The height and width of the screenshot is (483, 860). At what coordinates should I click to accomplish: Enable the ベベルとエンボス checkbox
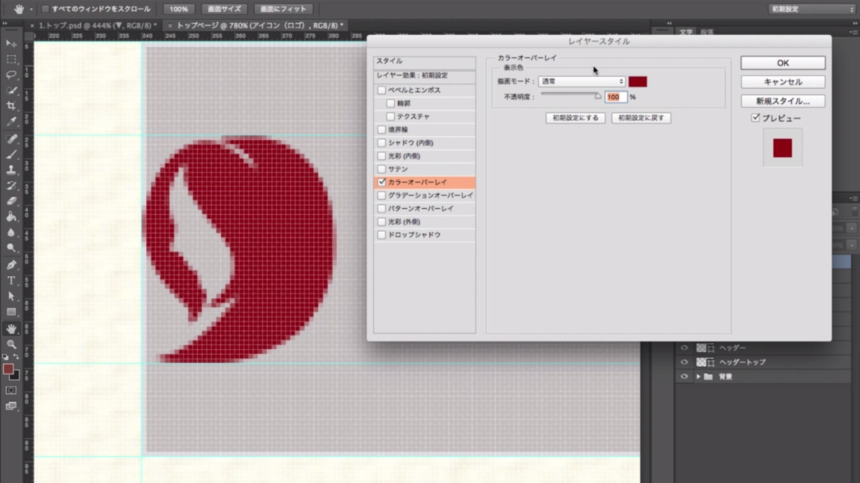382,90
